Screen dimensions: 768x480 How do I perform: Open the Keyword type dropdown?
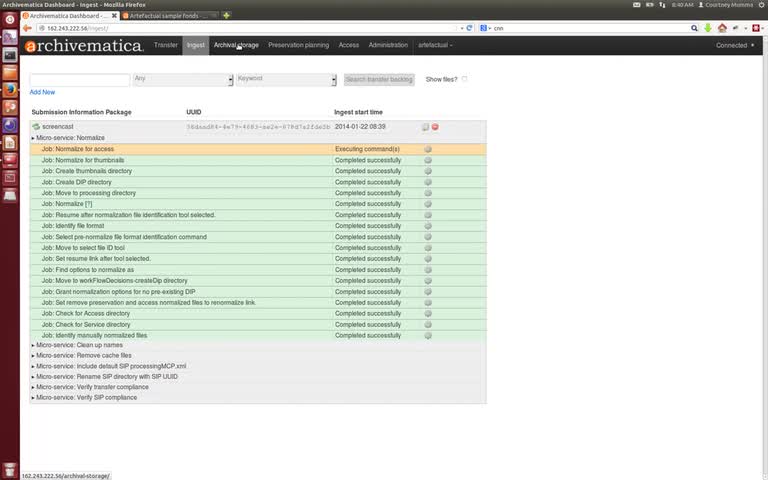(x=286, y=79)
